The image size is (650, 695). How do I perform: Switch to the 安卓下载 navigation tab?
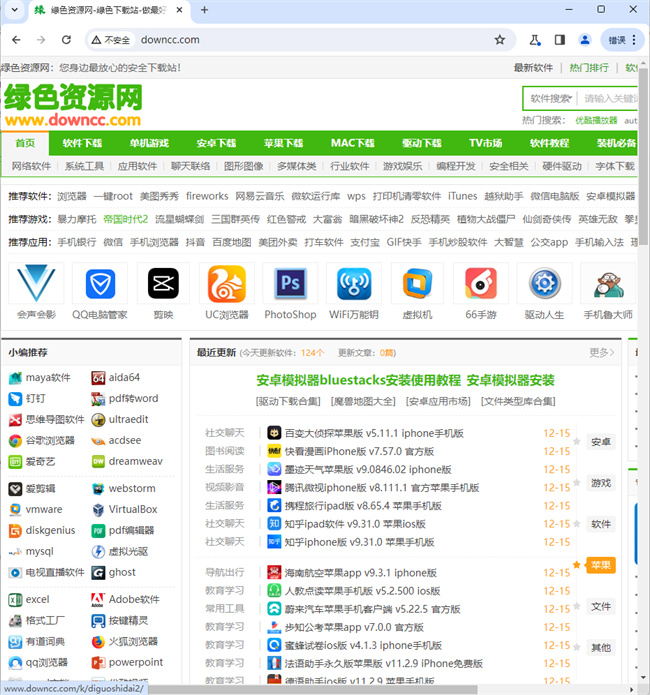(216, 143)
